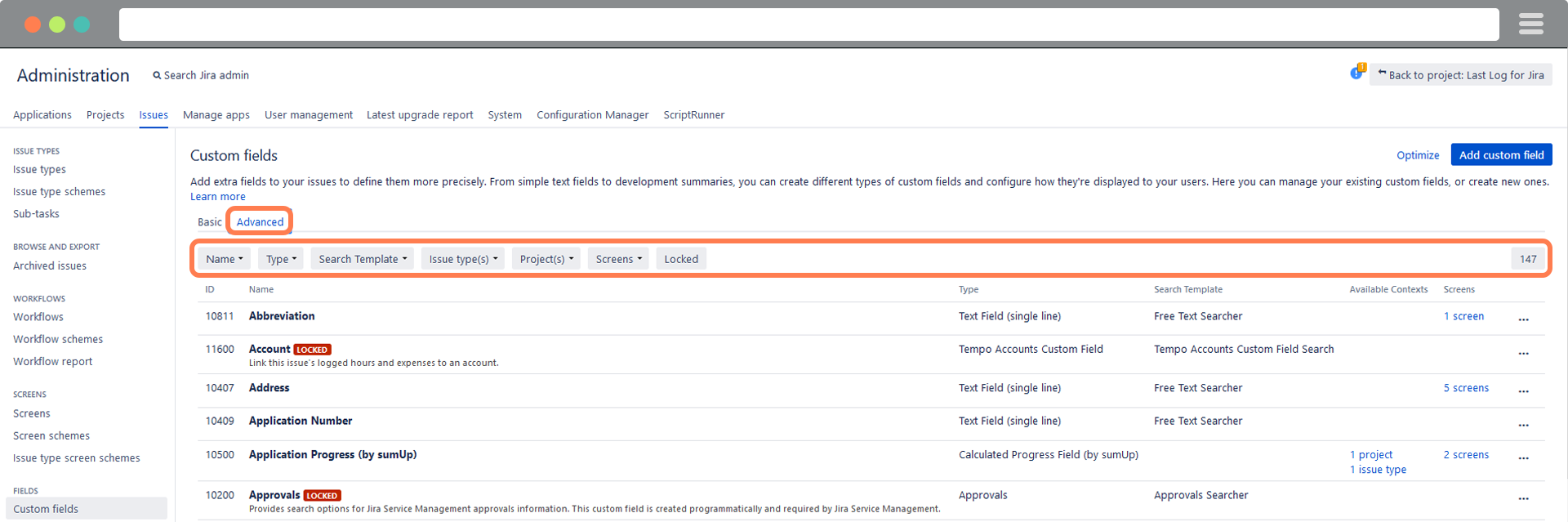This screenshot has width=1568, height=522.
Task: Expand the Search Template filter dropdown
Action: (362, 259)
